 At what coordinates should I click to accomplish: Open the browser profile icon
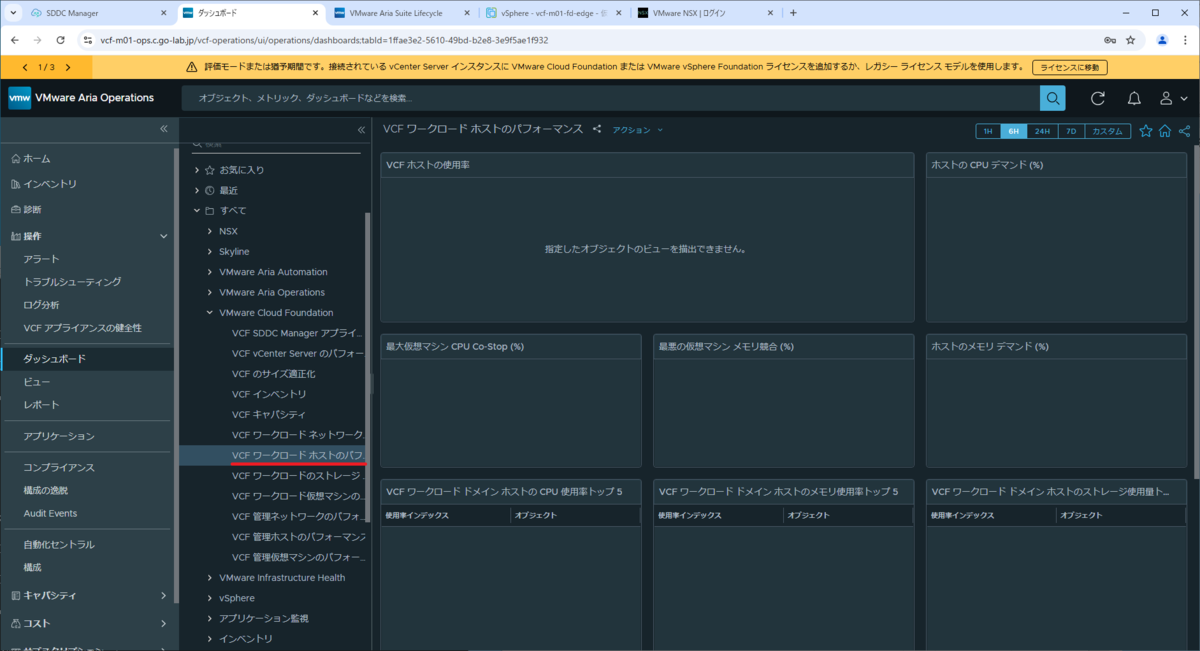tap(1162, 40)
